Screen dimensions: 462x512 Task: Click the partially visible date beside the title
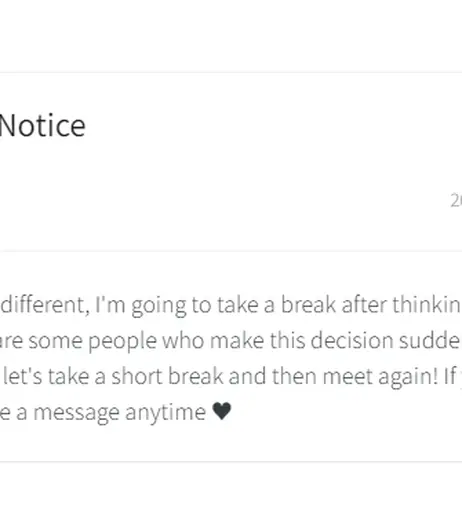(456, 201)
